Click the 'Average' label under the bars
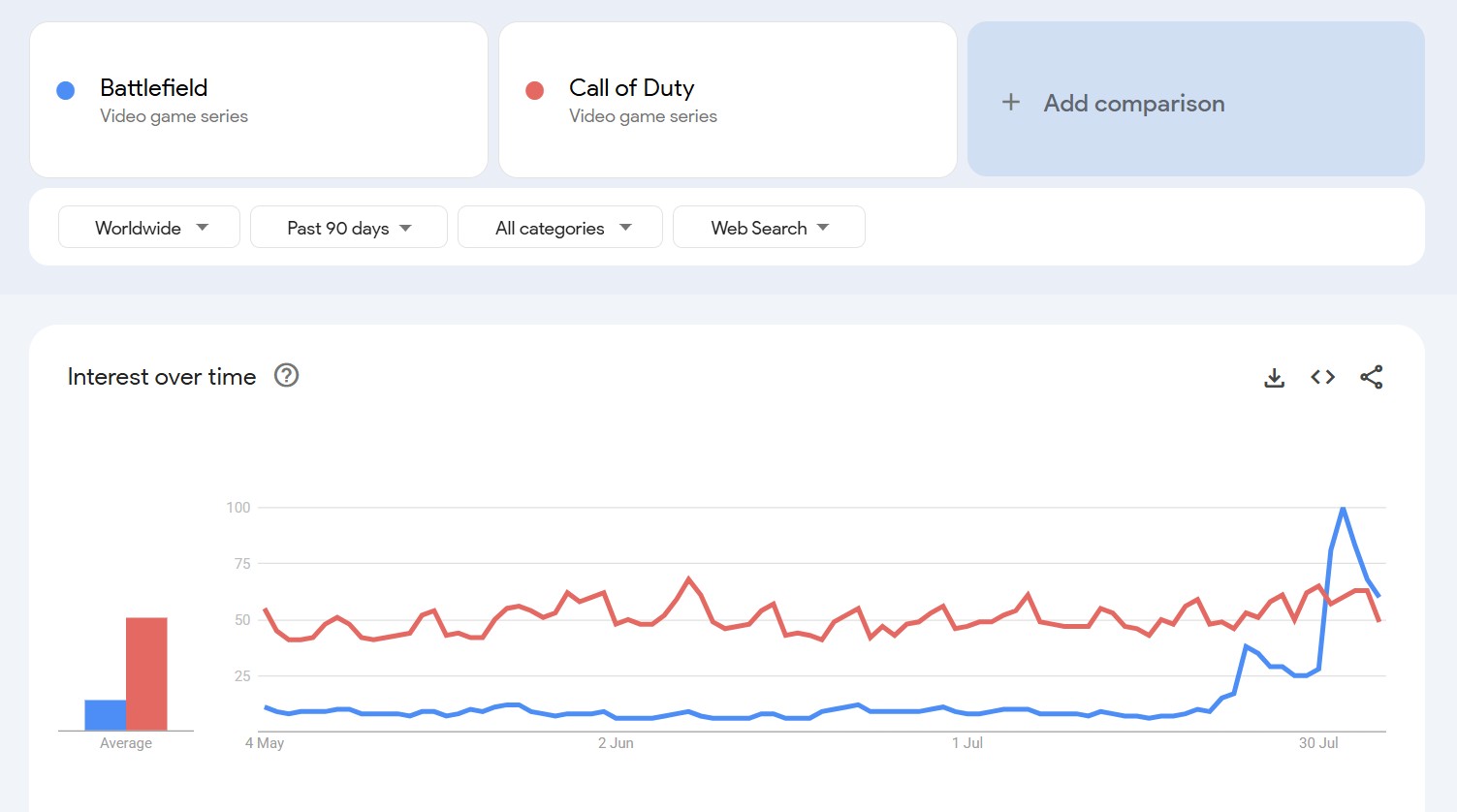 click(x=126, y=743)
